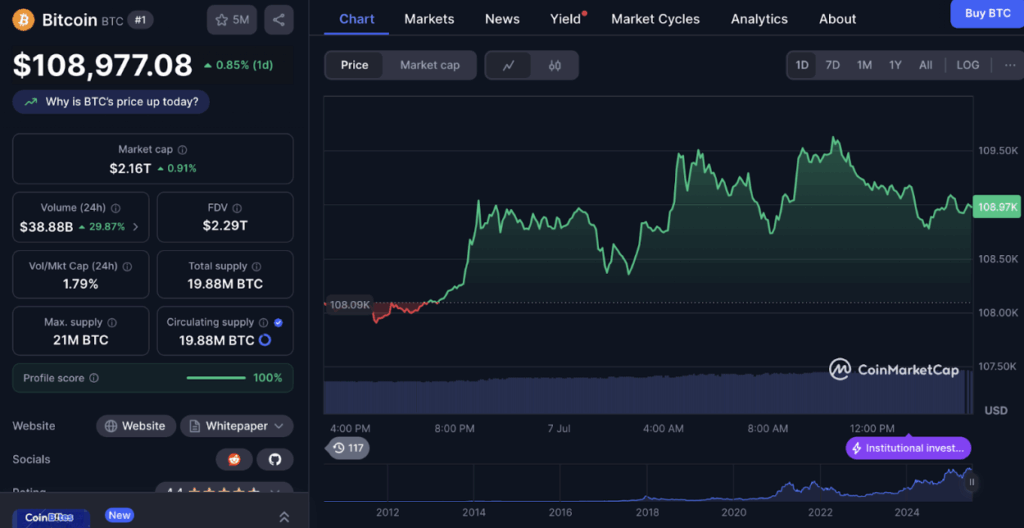Switch to candlestick chart icon
This screenshot has width=1024, height=528.
[x=555, y=65]
